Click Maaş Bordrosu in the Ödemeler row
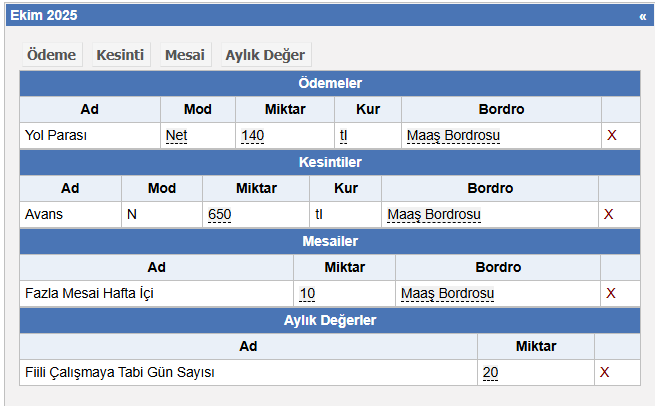This screenshot has height=406, width=655. [x=453, y=135]
